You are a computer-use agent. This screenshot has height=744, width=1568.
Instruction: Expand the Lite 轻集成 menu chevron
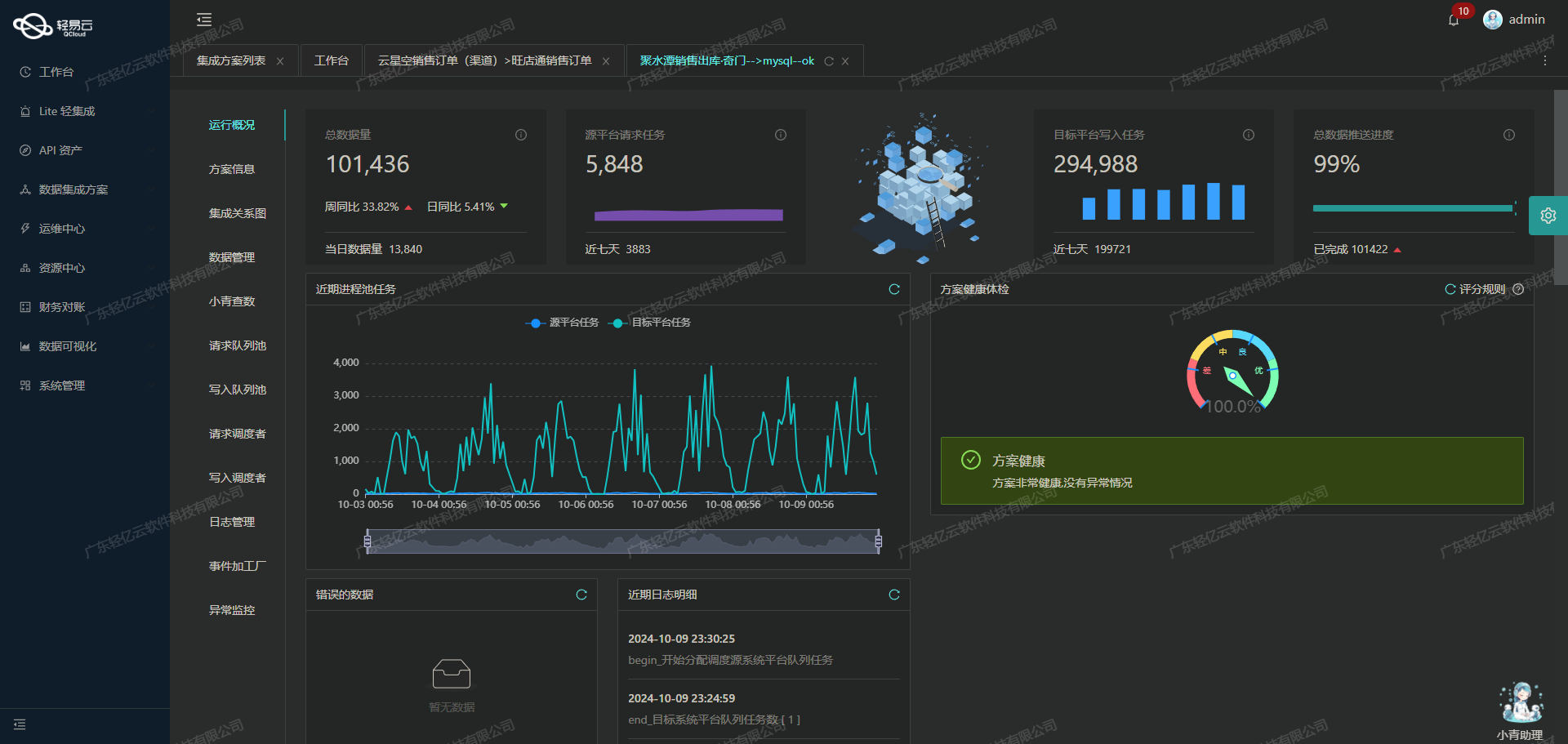pyautogui.click(x=151, y=111)
